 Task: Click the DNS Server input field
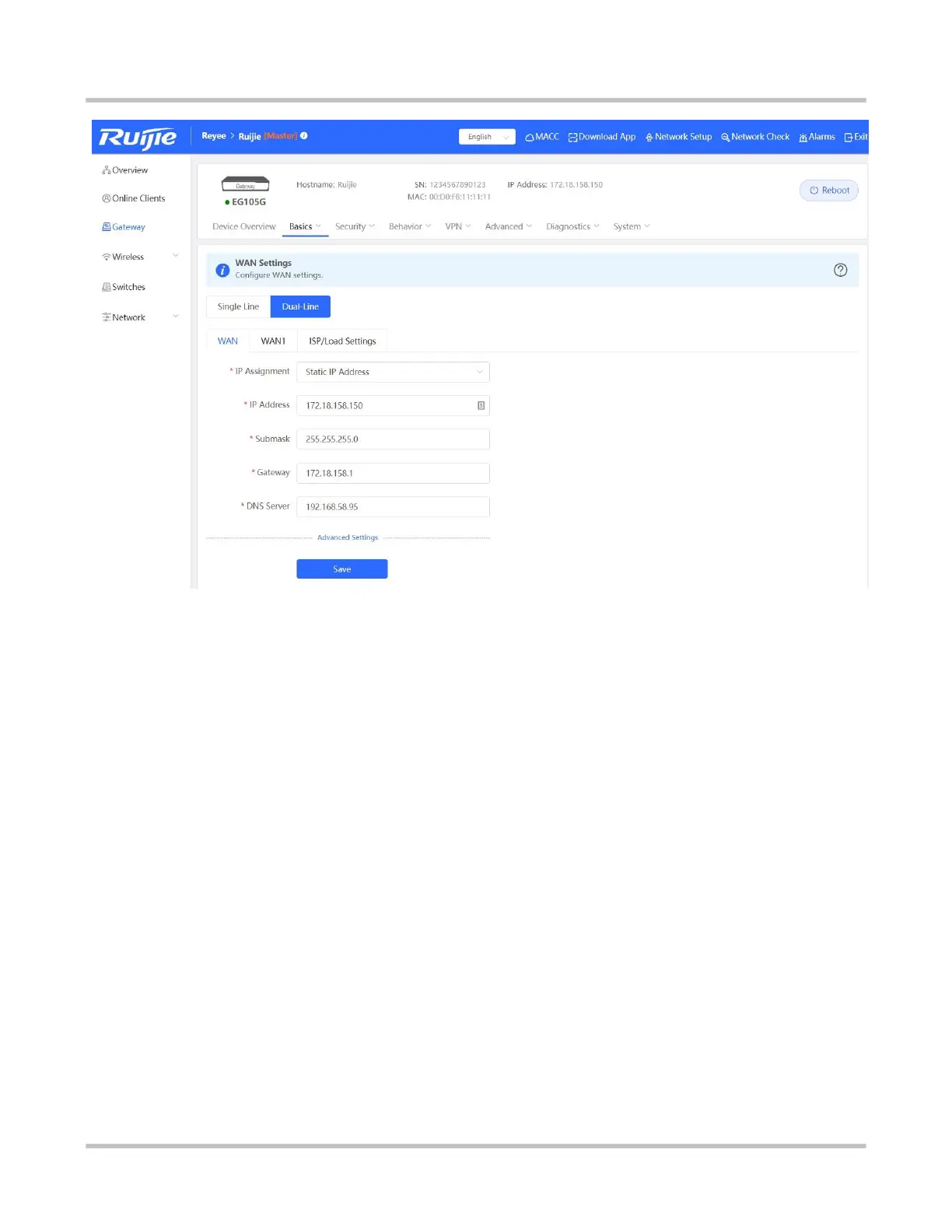[x=393, y=506]
